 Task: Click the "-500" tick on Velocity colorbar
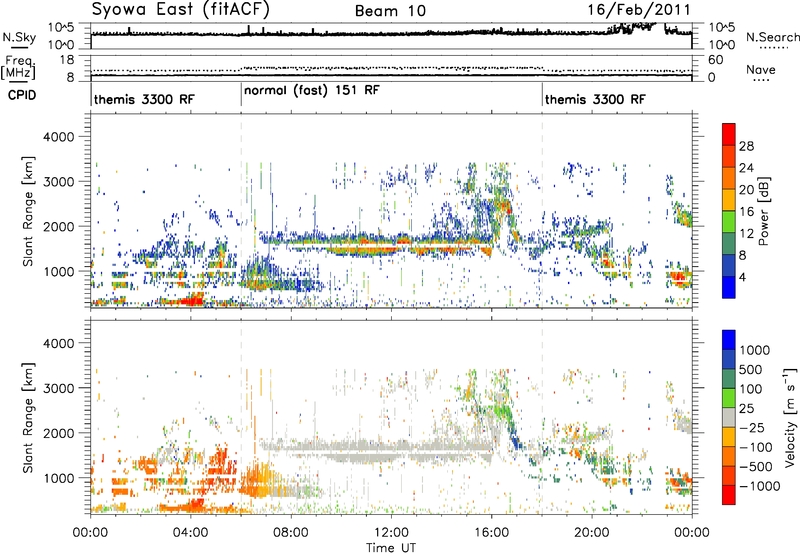point(756,467)
